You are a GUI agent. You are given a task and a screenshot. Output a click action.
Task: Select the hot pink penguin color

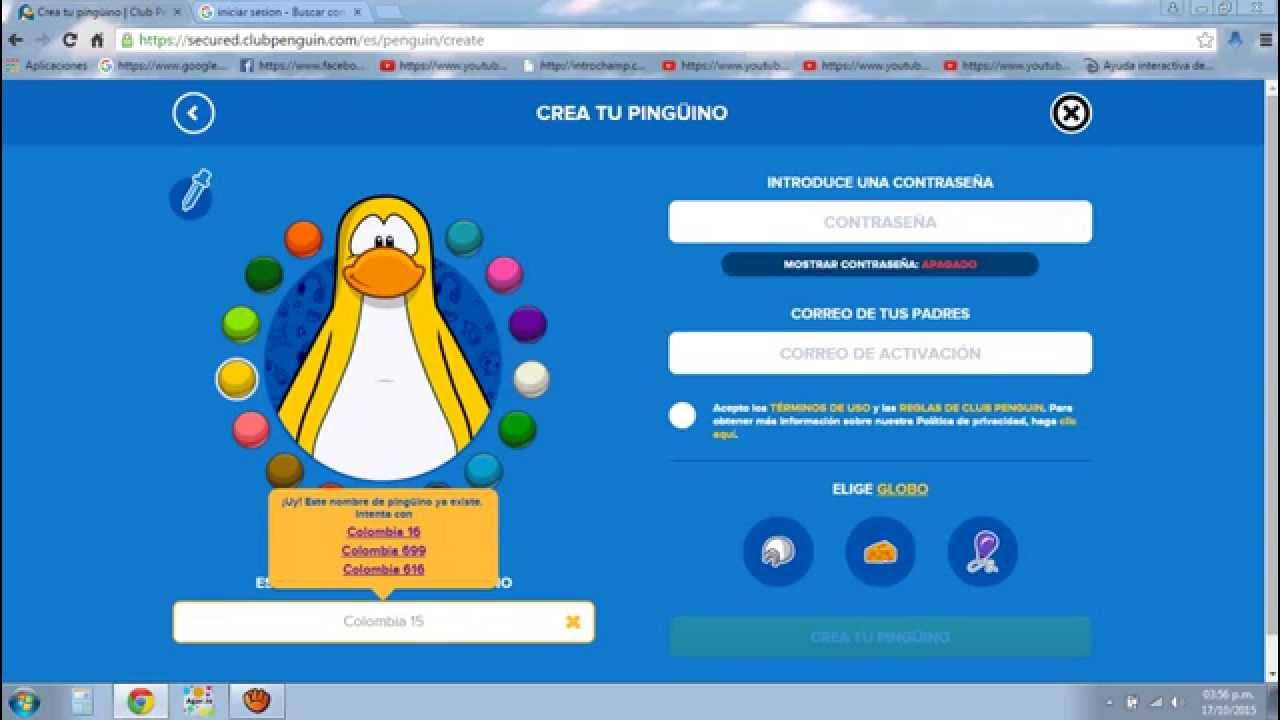pos(504,273)
